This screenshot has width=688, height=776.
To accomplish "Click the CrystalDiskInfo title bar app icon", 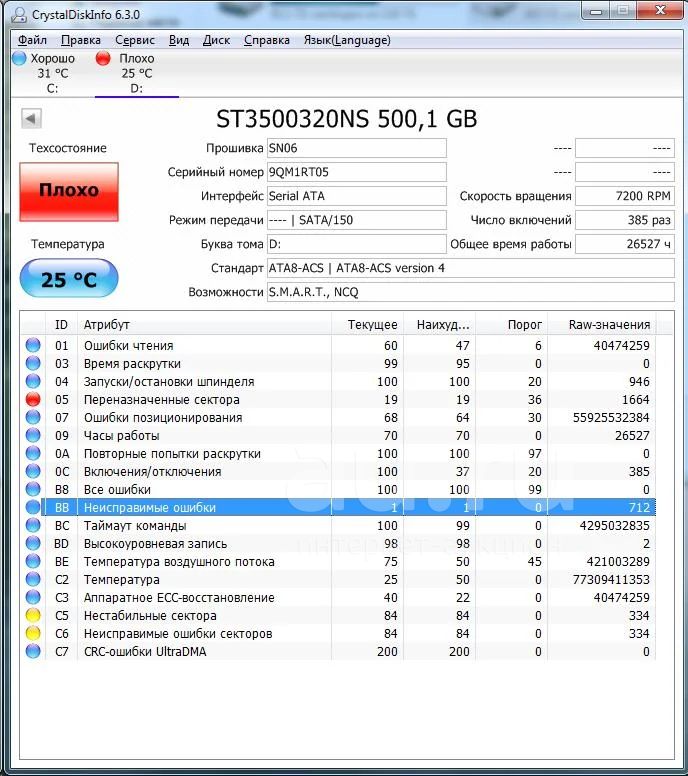I will coord(19,14).
